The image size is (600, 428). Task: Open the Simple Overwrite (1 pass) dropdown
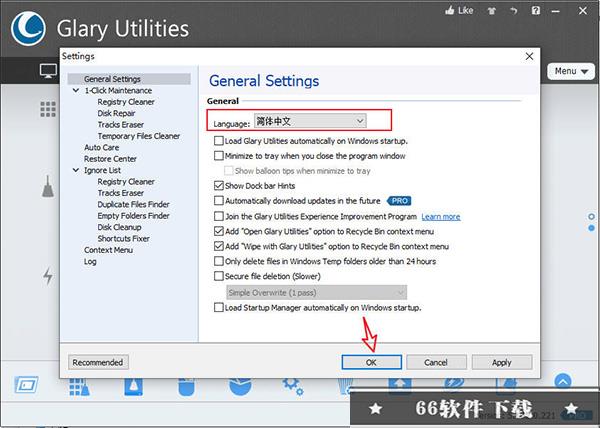pos(316,293)
